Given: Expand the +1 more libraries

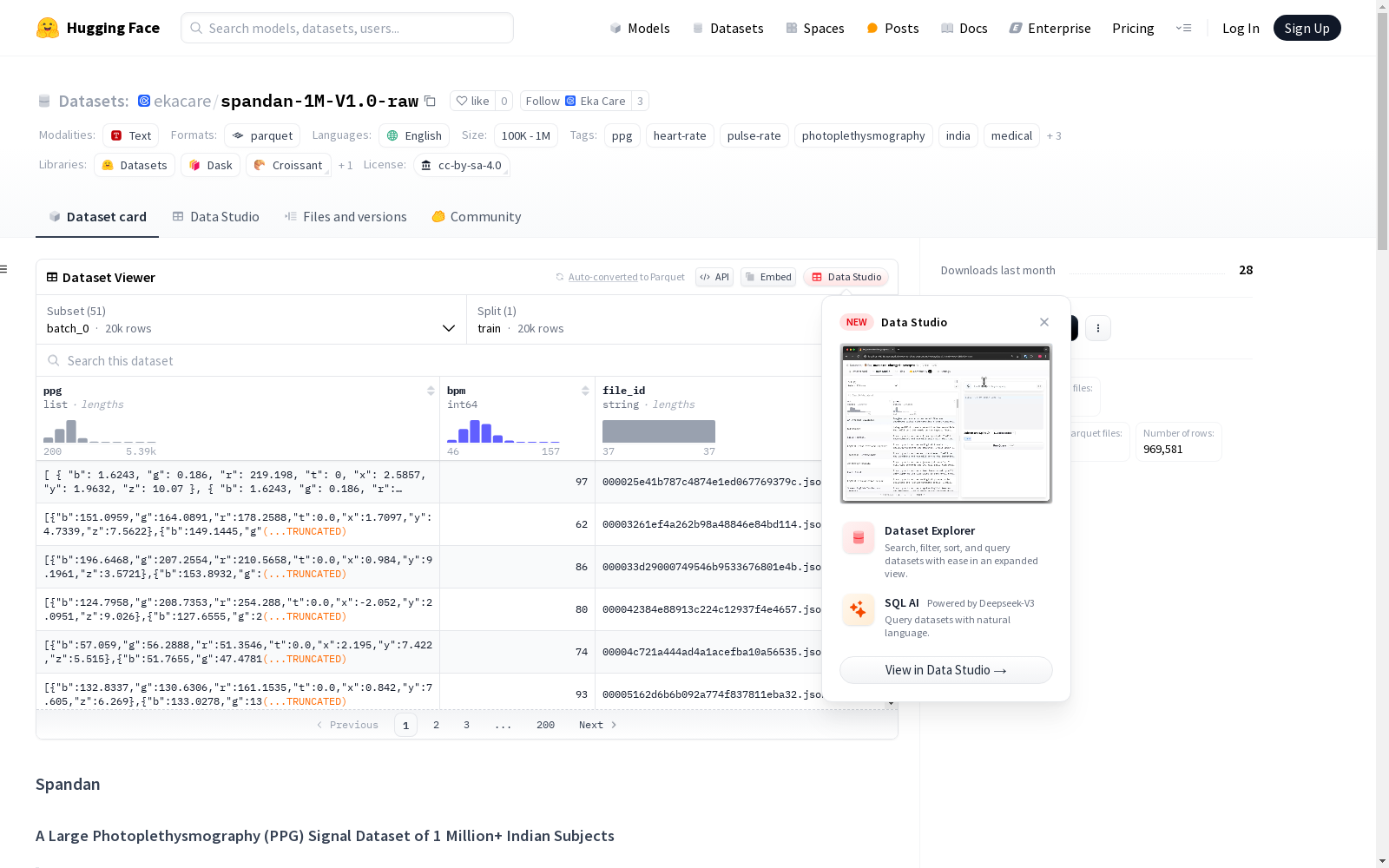Looking at the screenshot, I should (x=346, y=165).
